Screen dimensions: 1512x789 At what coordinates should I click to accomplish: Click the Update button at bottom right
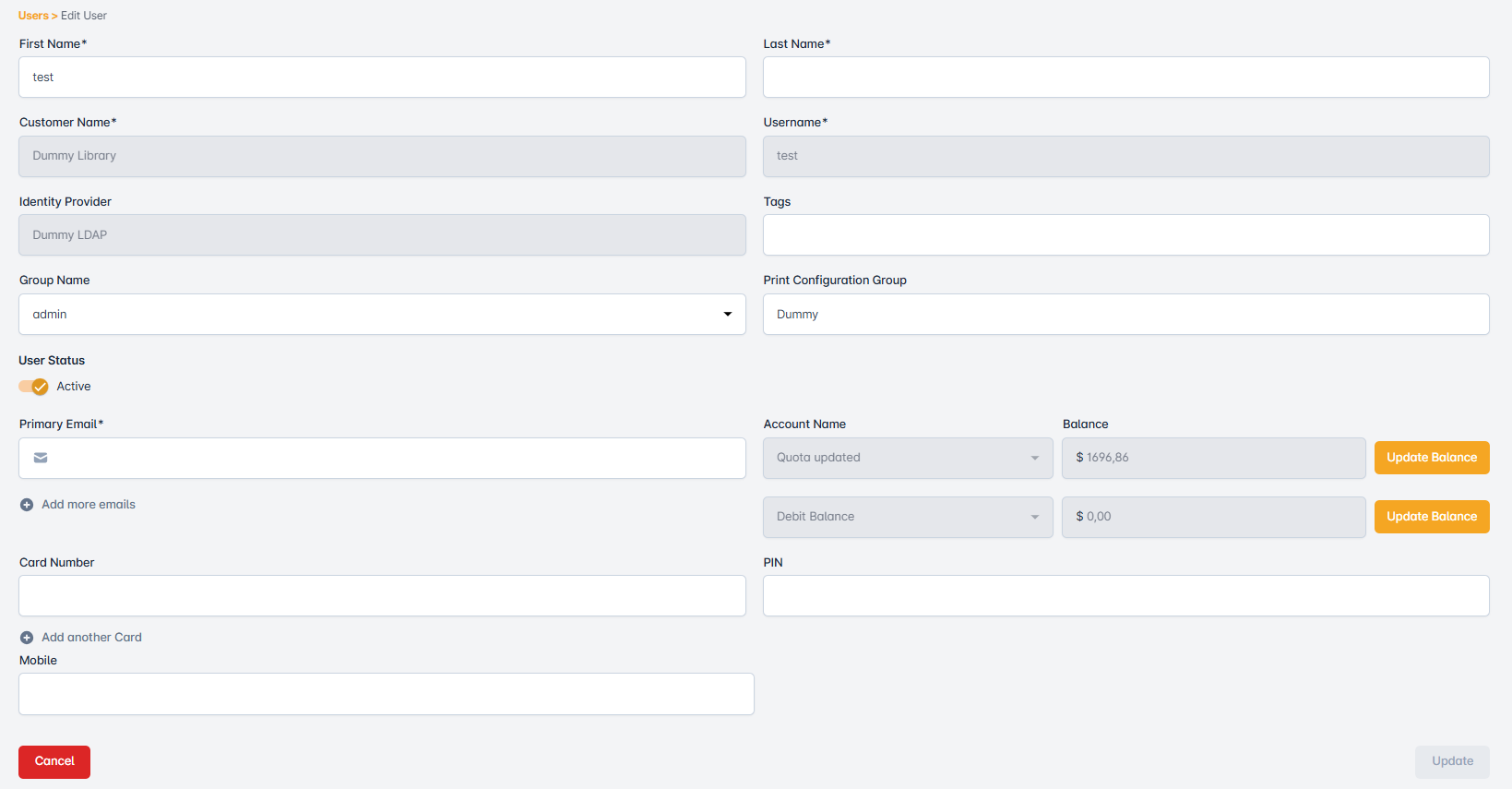click(1451, 761)
